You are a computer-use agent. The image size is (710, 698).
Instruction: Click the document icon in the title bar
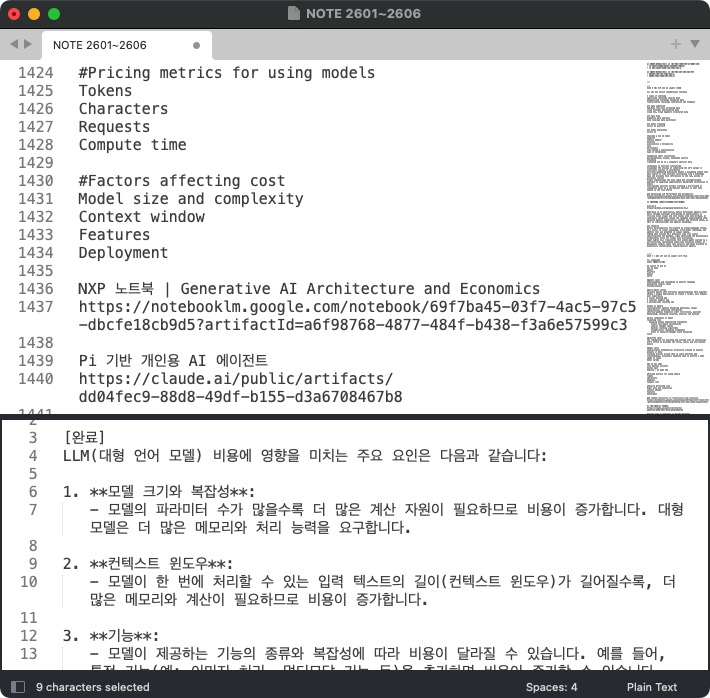tap(293, 14)
